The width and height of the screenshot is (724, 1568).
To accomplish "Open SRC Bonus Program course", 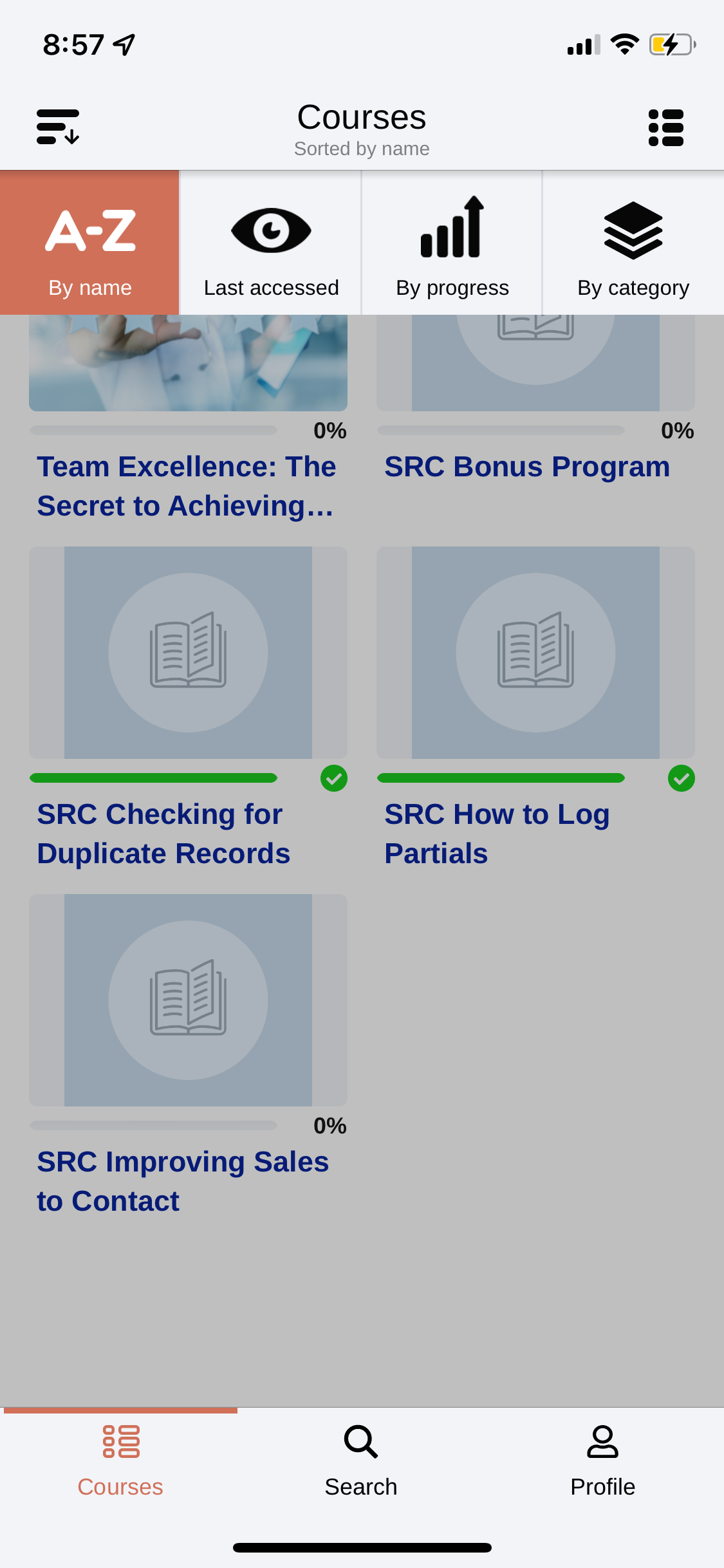I will point(527,467).
